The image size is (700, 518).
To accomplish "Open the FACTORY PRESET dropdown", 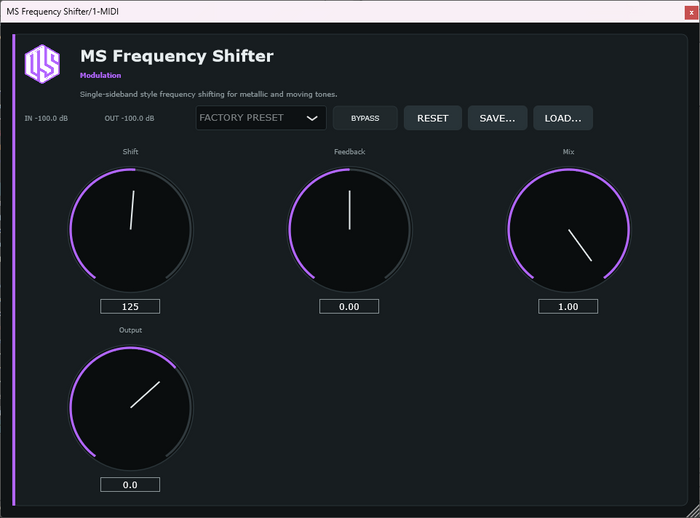I will click(261, 118).
